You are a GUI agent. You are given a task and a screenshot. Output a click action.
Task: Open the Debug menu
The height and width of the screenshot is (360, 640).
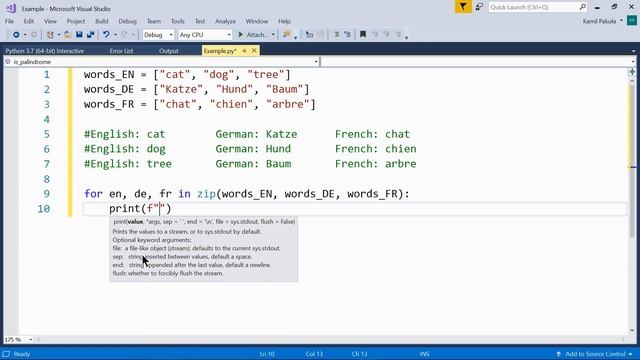coord(127,21)
